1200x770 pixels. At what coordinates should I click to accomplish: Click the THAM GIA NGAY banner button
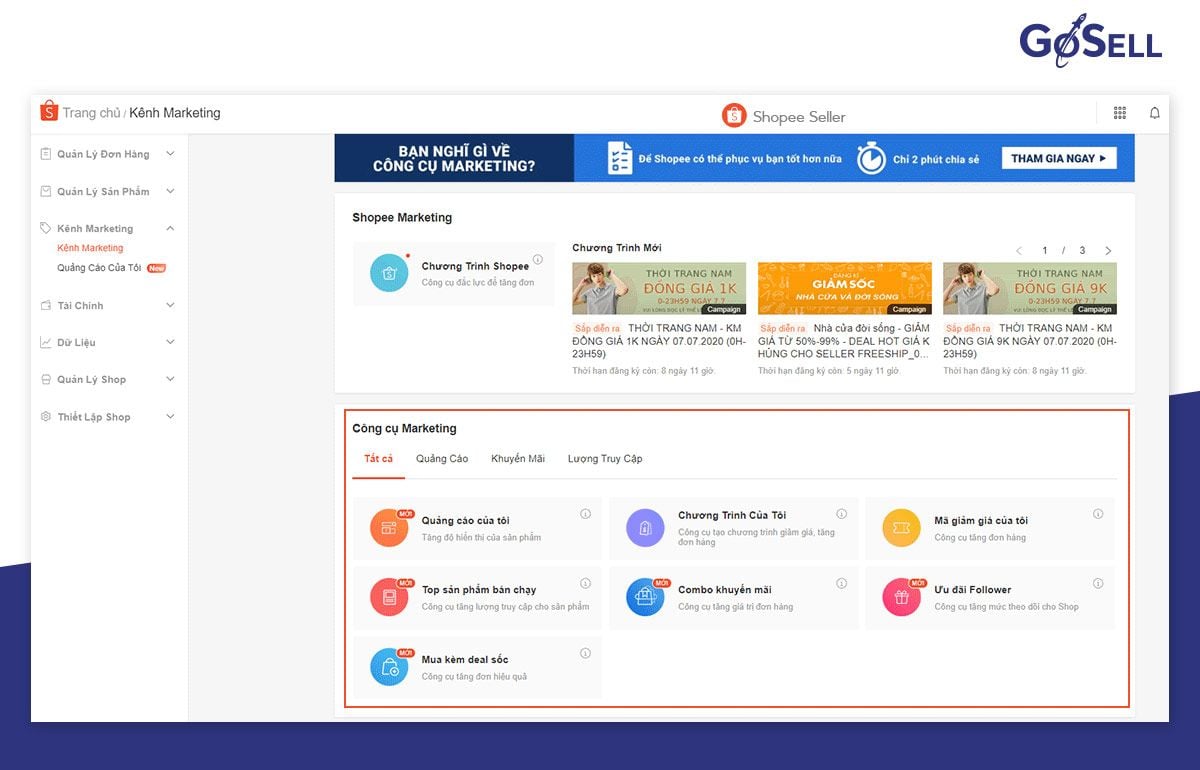(x=1059, y=158)
